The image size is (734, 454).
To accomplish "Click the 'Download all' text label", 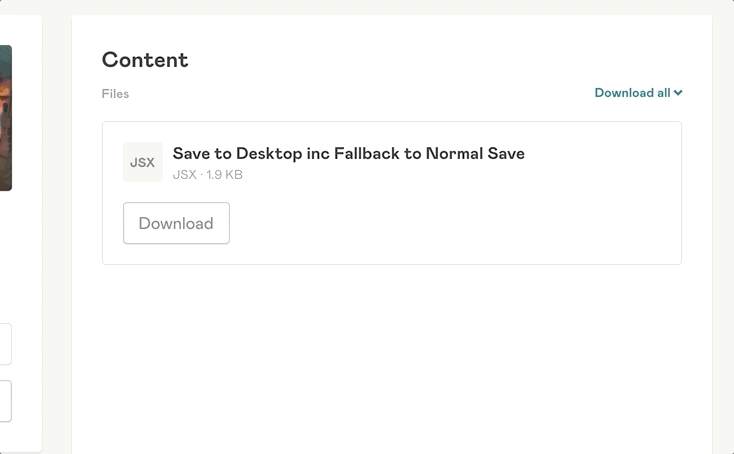I will coord(632,93).
